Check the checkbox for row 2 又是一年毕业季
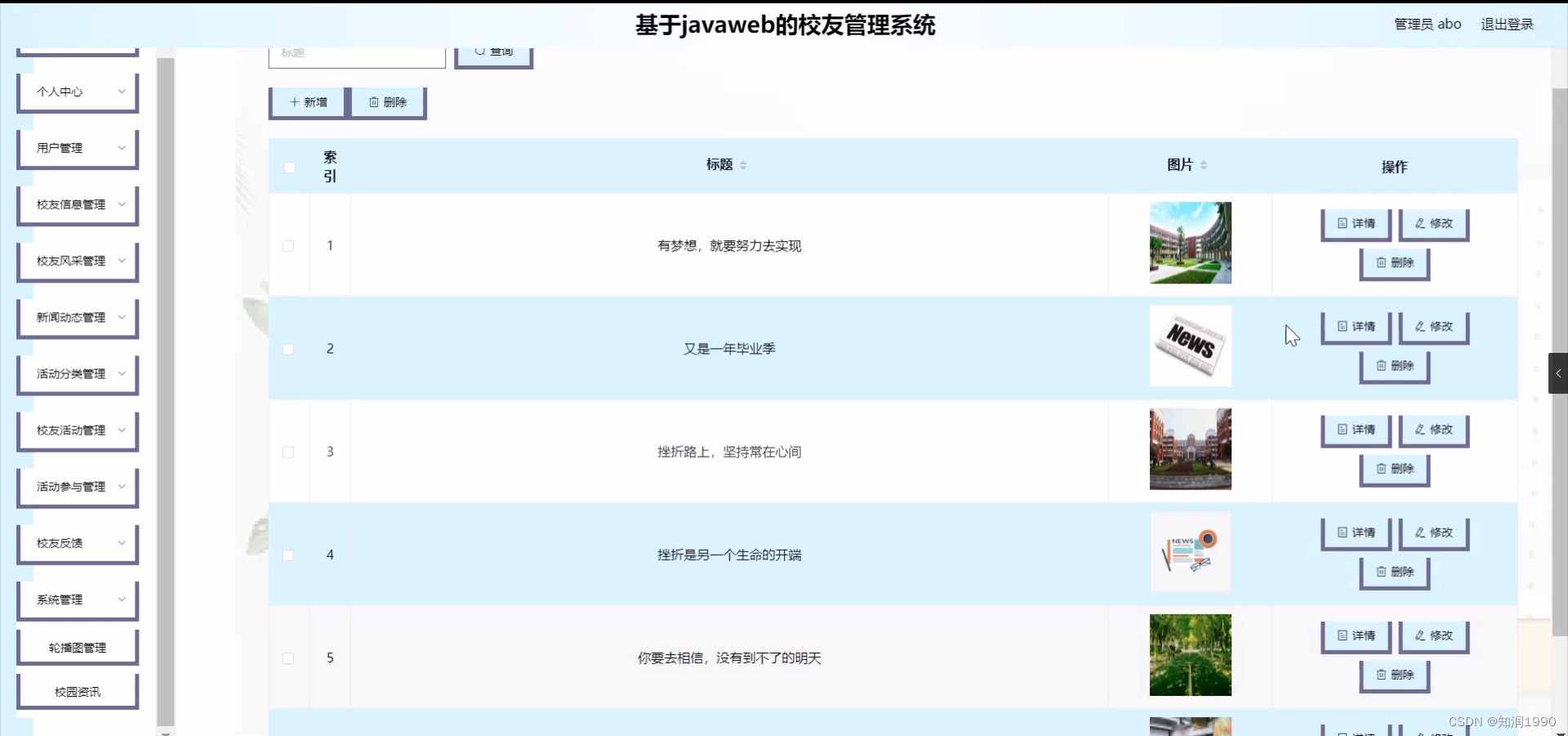Viewport: 1568px width, 736px height. (x=287, y=349)
